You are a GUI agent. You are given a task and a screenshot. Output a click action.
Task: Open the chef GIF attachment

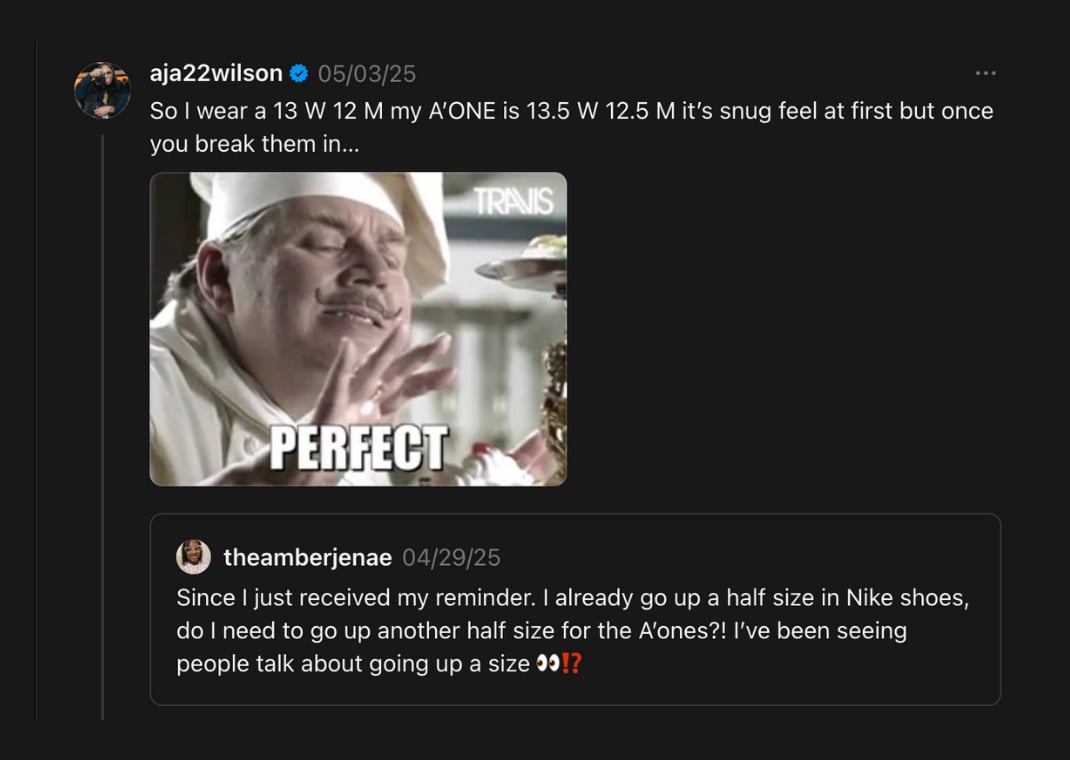(x=358, y=329)
